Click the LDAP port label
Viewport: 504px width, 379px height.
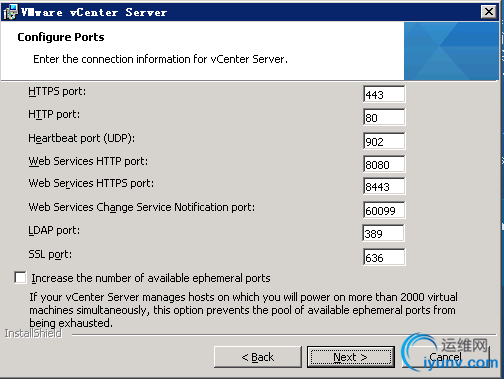coord(54,230)
